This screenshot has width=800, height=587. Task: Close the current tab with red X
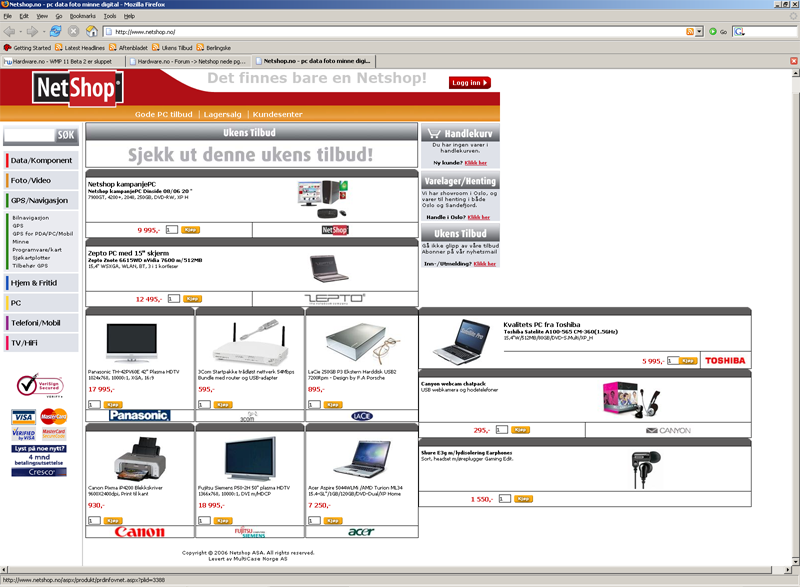pyautogui.click(x=794, y=61)
